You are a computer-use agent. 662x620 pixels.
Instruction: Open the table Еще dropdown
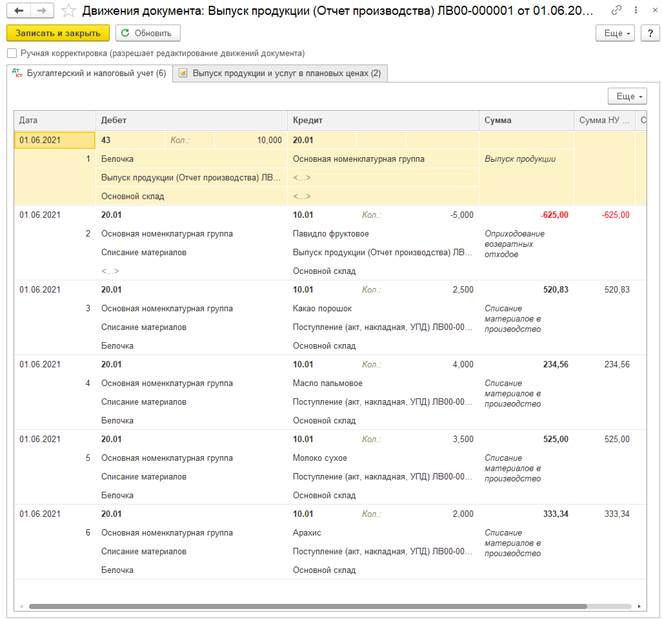[627, 97]
